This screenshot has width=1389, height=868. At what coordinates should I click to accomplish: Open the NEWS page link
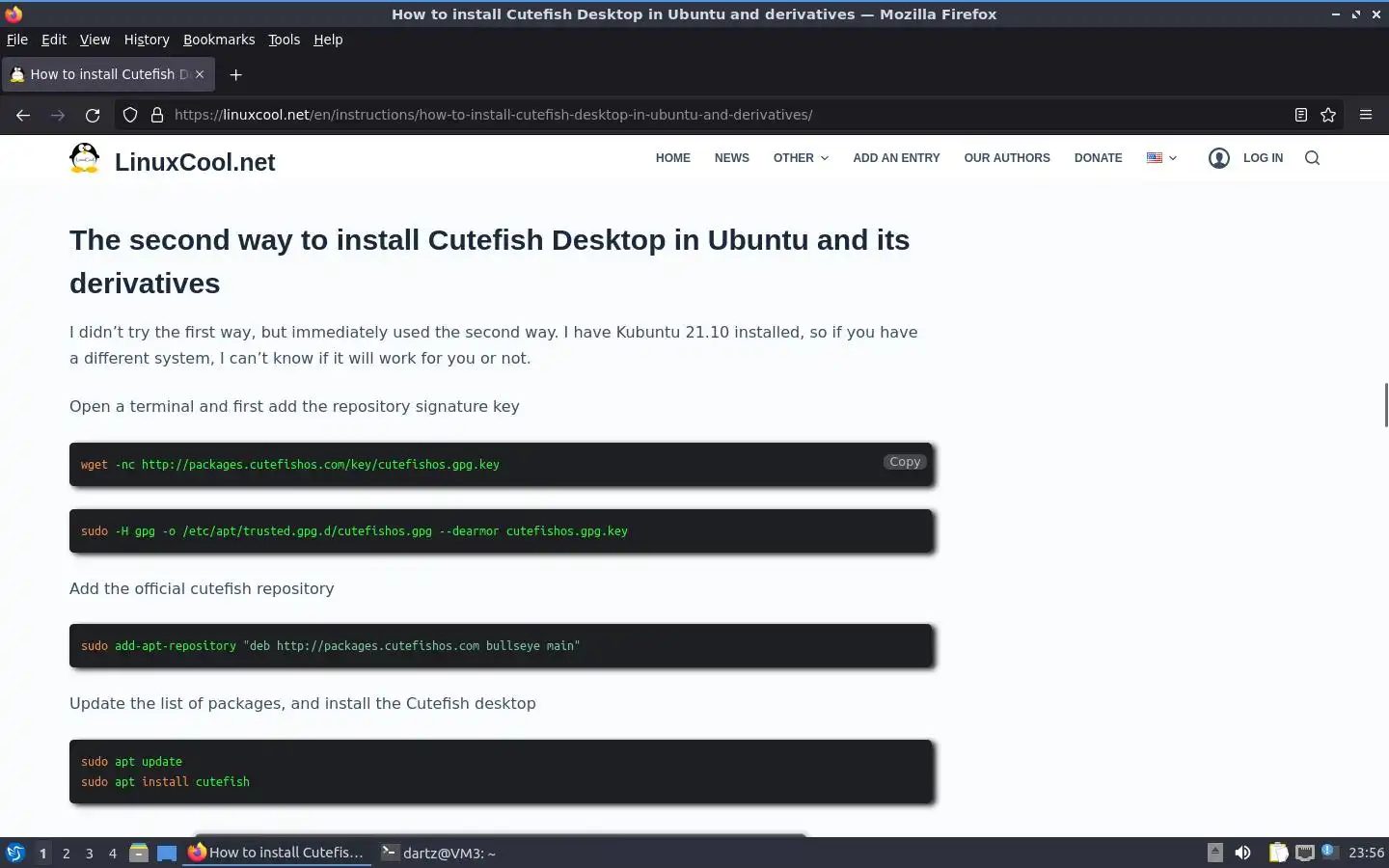tap(732, 158)
